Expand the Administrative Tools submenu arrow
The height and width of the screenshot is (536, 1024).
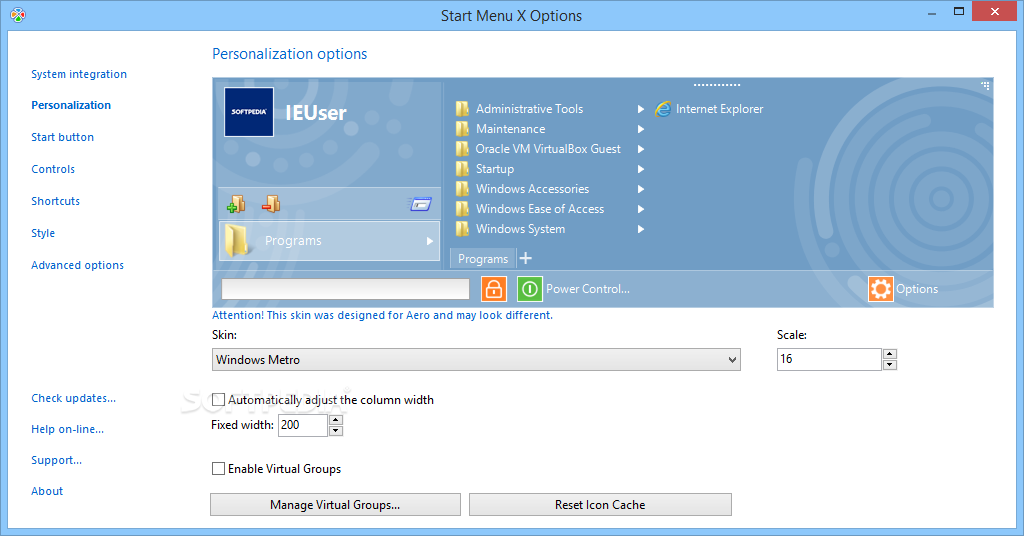(x=641, y=109)
